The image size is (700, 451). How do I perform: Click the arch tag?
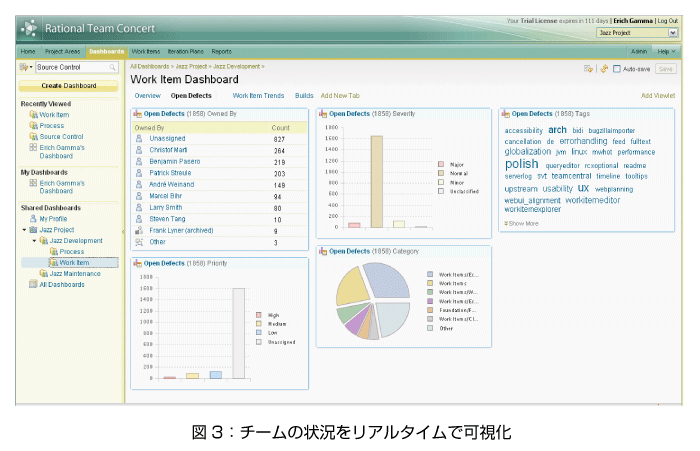coord(557,129)
